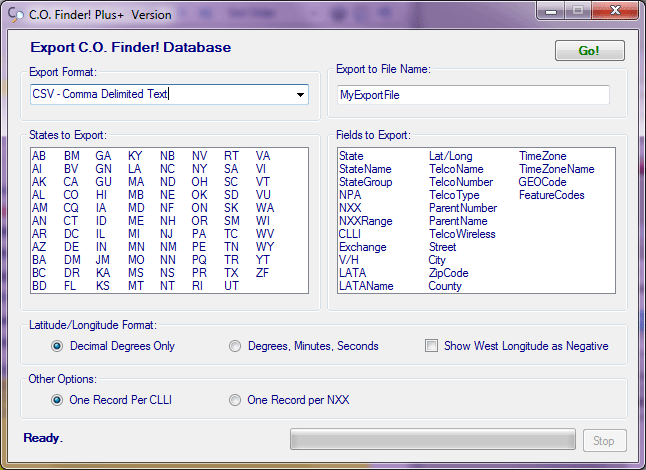Select ZF in States to Export
Screen dimensions: 646x470
coord(262,273)
